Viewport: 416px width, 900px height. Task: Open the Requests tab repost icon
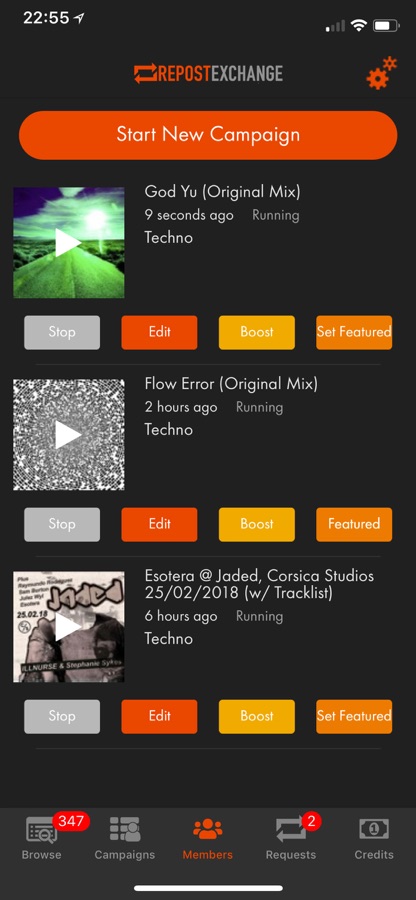click(x=291, y=829)
